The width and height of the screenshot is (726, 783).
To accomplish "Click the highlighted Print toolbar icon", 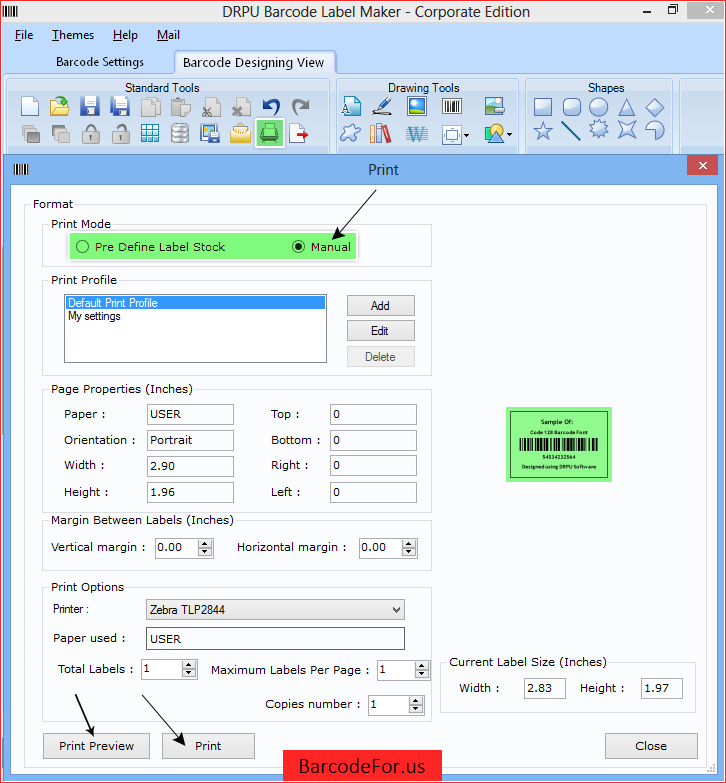I will click(269, 133).
